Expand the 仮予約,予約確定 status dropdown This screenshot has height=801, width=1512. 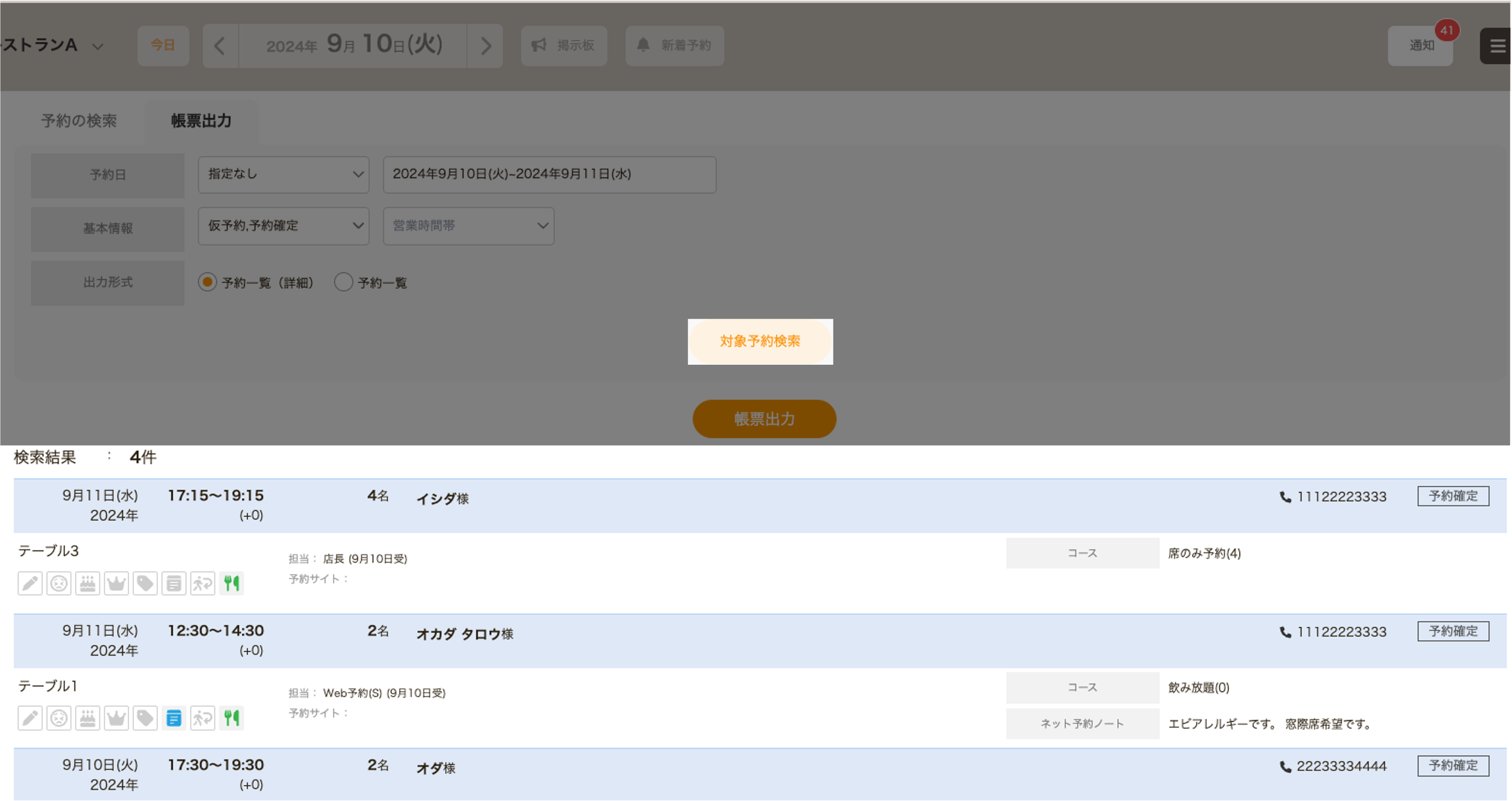(x=283, y=226)
